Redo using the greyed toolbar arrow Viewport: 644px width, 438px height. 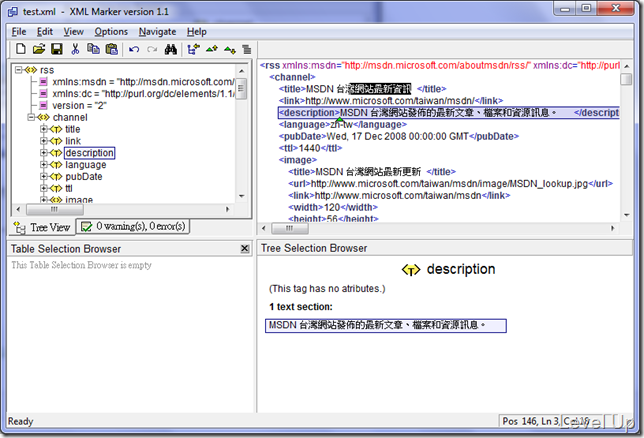[x=152, y=50]
